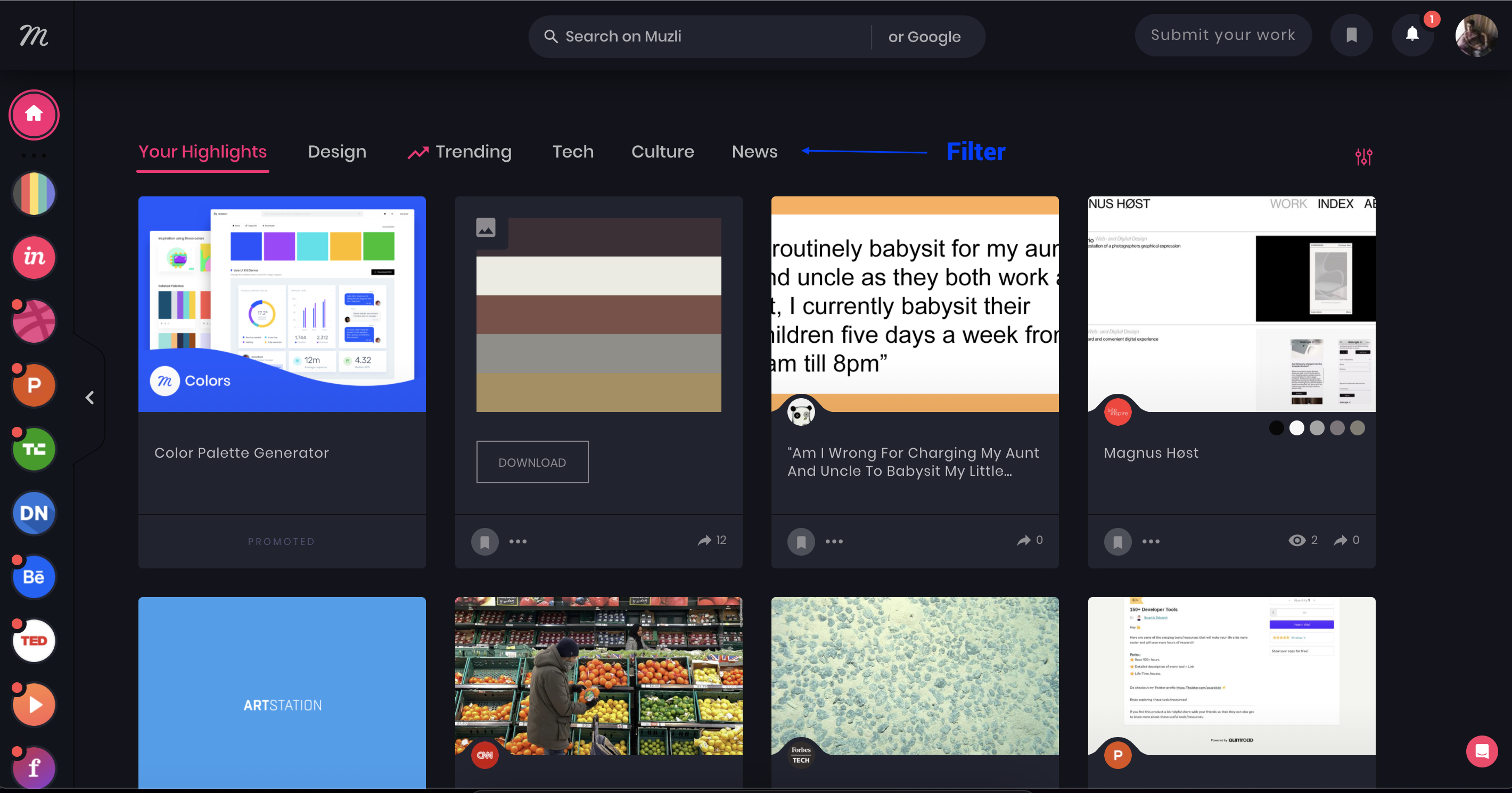Click the Home sidebar icon
Image resolution: width=1512 pixels, height=793 pixels.
[x=34, y=114]
